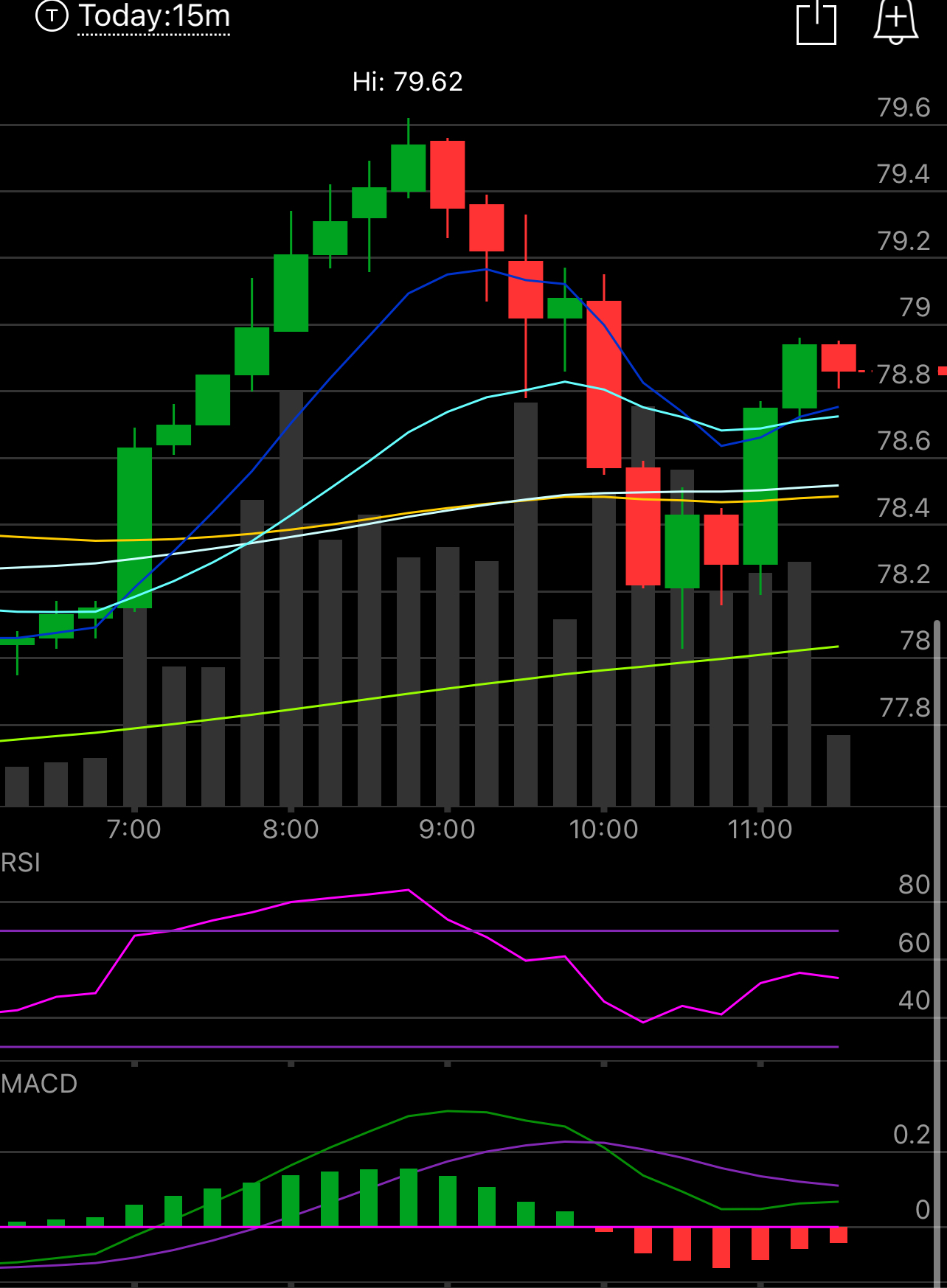Tap the large red candle at 10:00
The width and height of the screenshot is (947, 1288).
[x=603, y=384]
